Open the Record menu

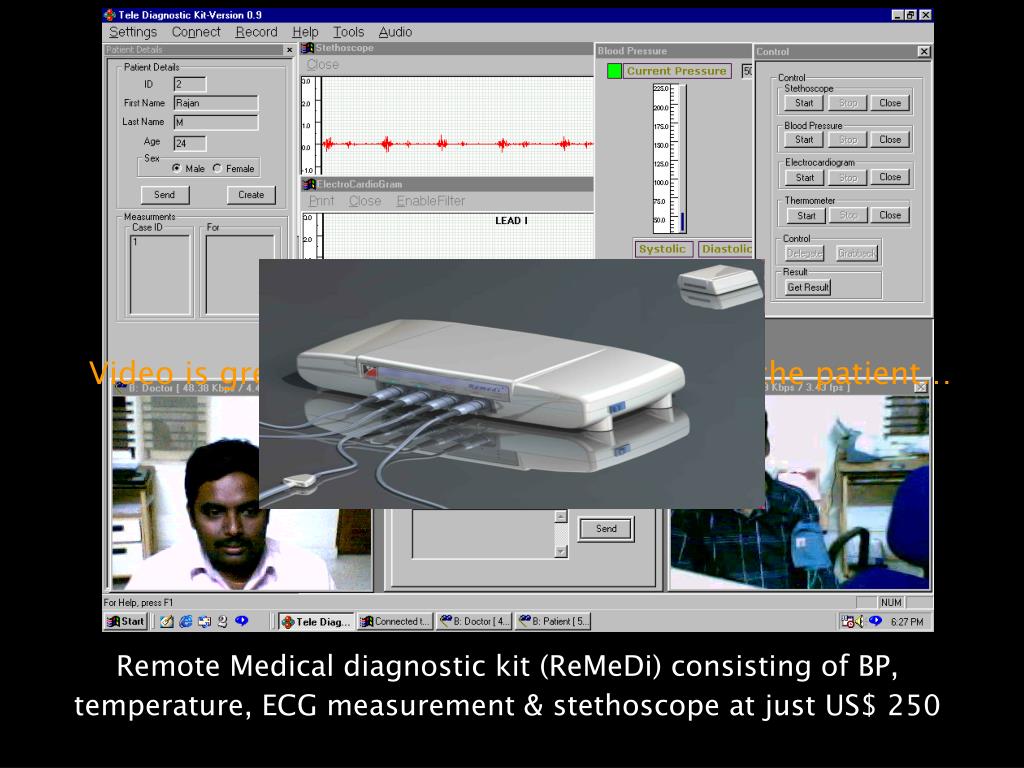256,32
